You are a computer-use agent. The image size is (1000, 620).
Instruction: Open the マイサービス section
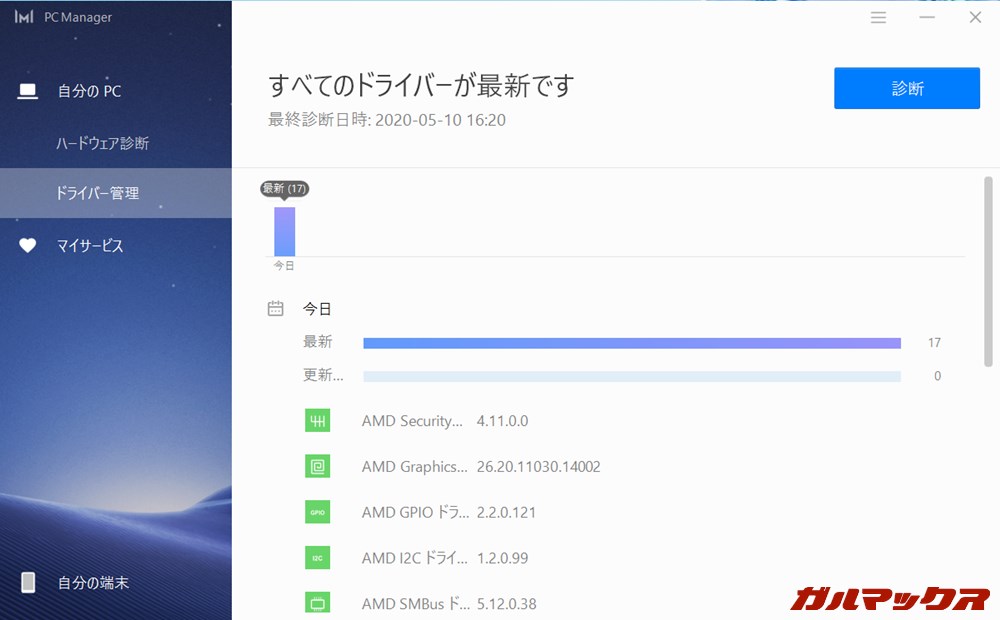(89, 244)
